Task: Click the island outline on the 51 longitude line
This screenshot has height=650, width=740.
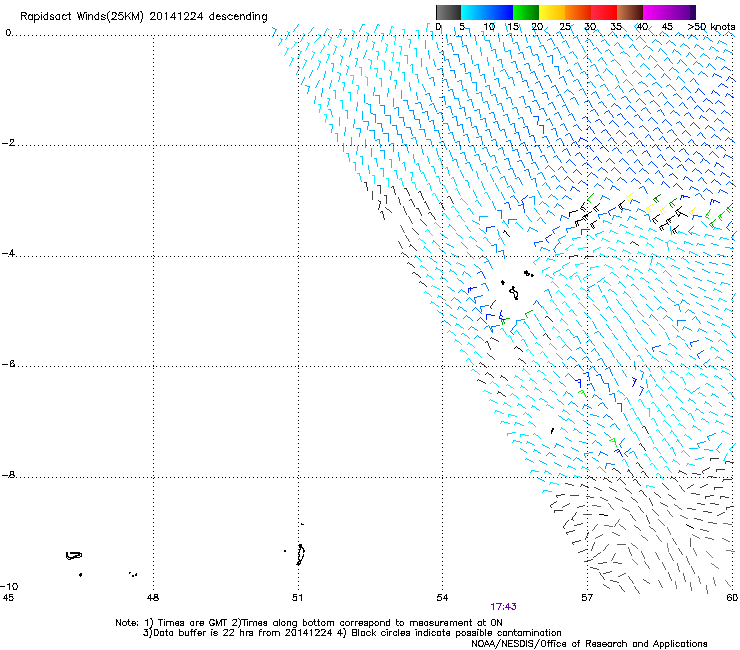Action: 301,555
